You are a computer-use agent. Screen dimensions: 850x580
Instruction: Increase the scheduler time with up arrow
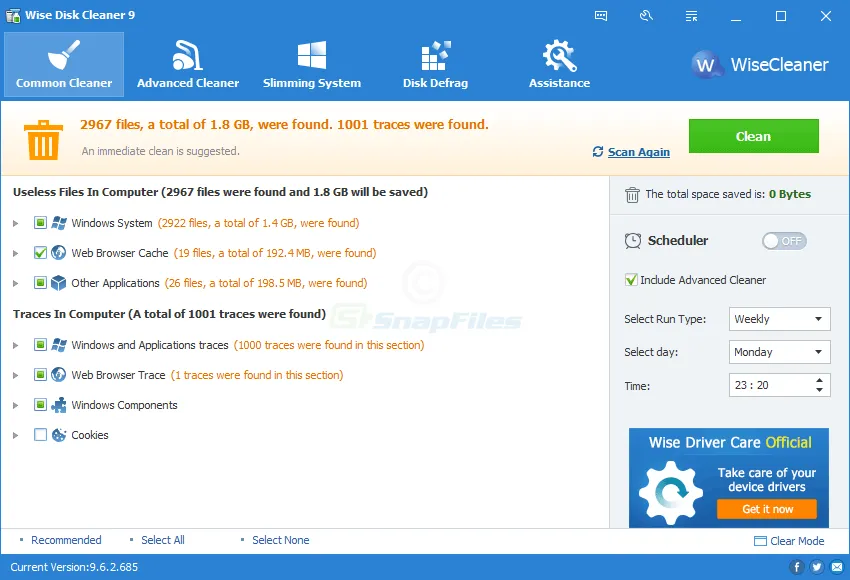pos(819,380)
